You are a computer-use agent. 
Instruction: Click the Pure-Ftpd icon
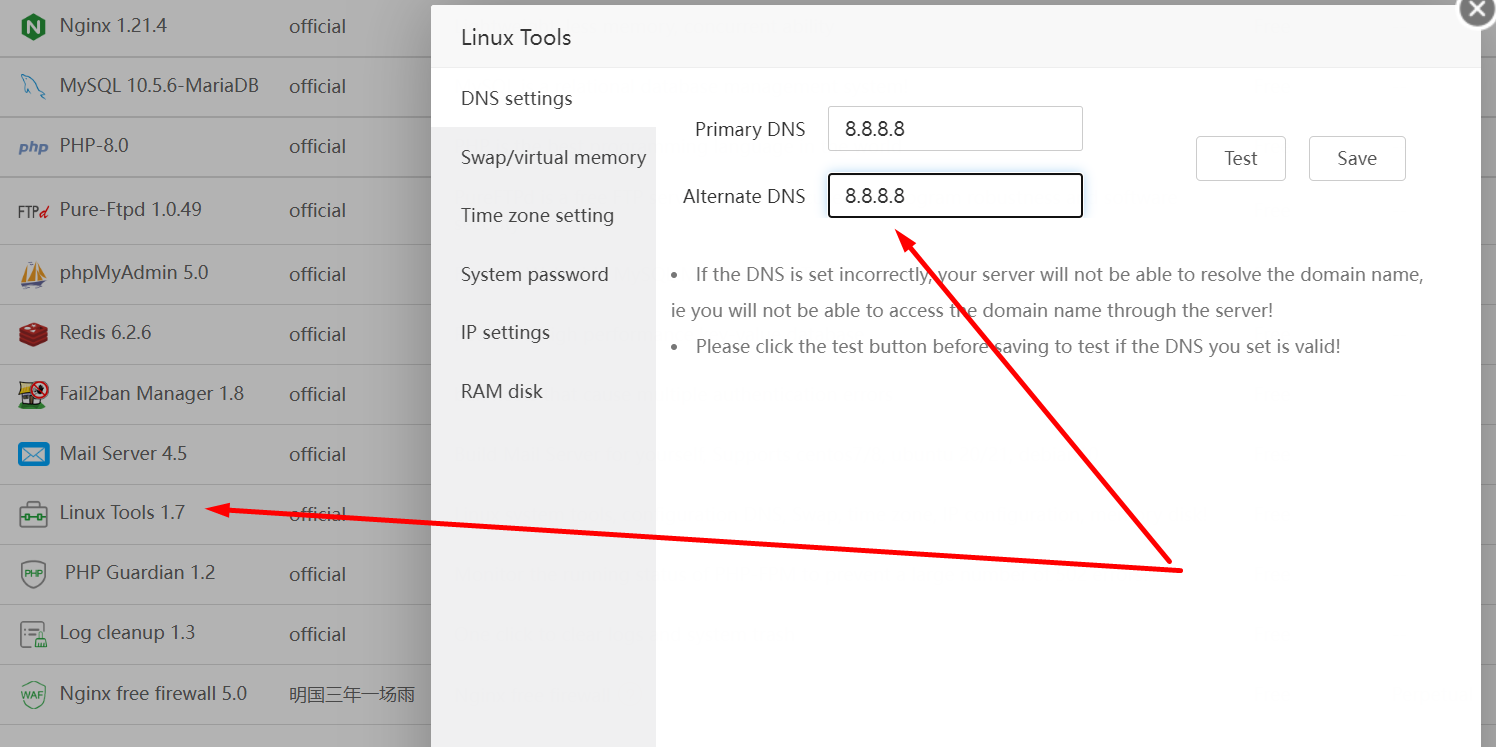pos(33,211)
